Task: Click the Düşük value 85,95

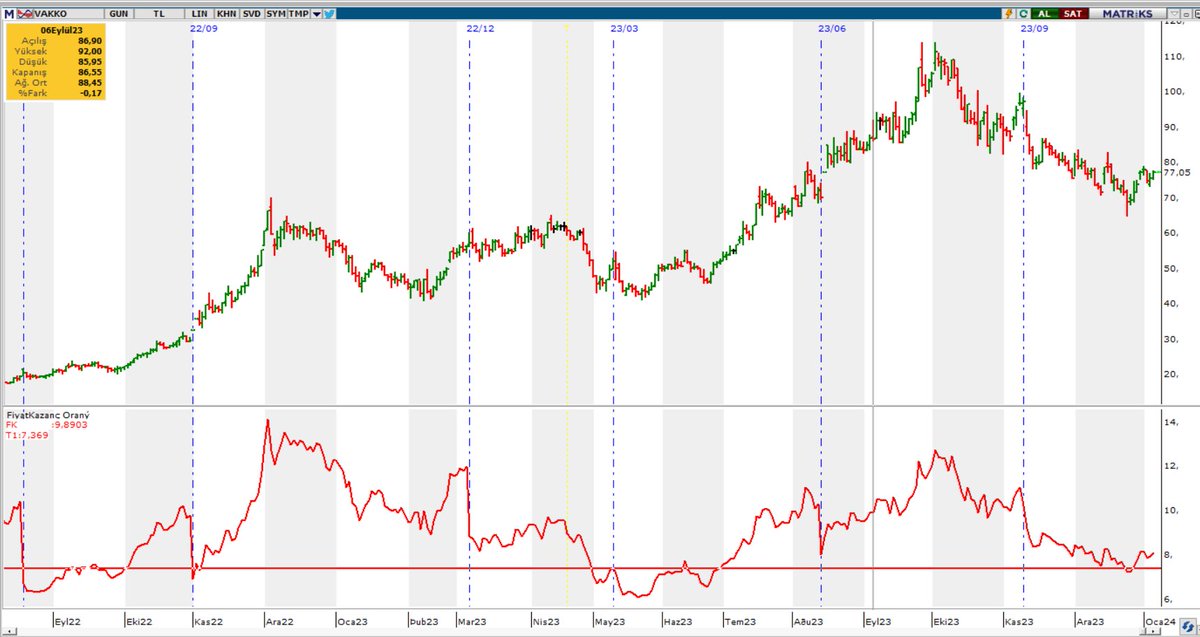Action: pos(90,64)
